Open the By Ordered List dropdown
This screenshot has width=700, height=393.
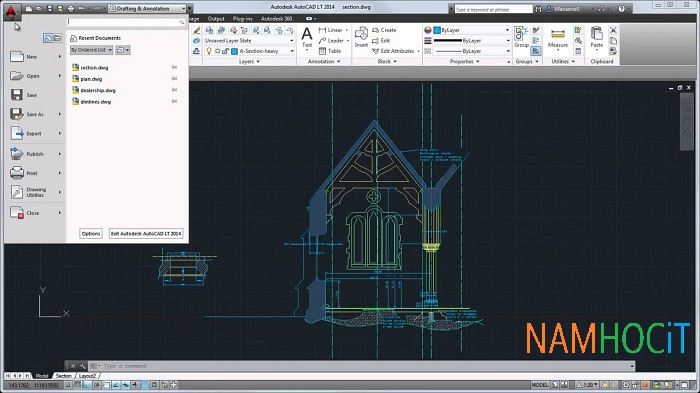tap(91, 50)
